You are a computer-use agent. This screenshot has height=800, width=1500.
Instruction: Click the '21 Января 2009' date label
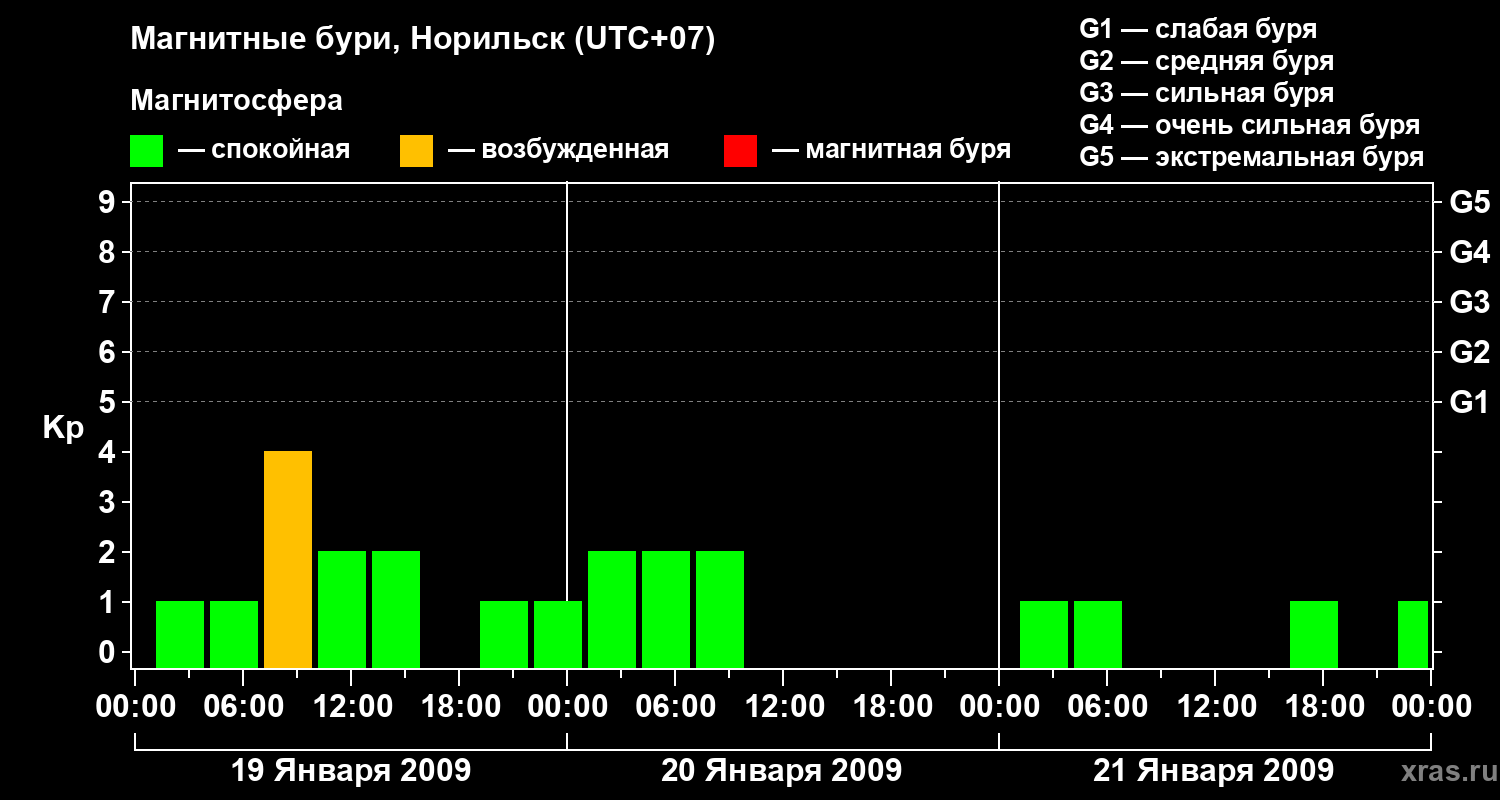coord(1213,771)
